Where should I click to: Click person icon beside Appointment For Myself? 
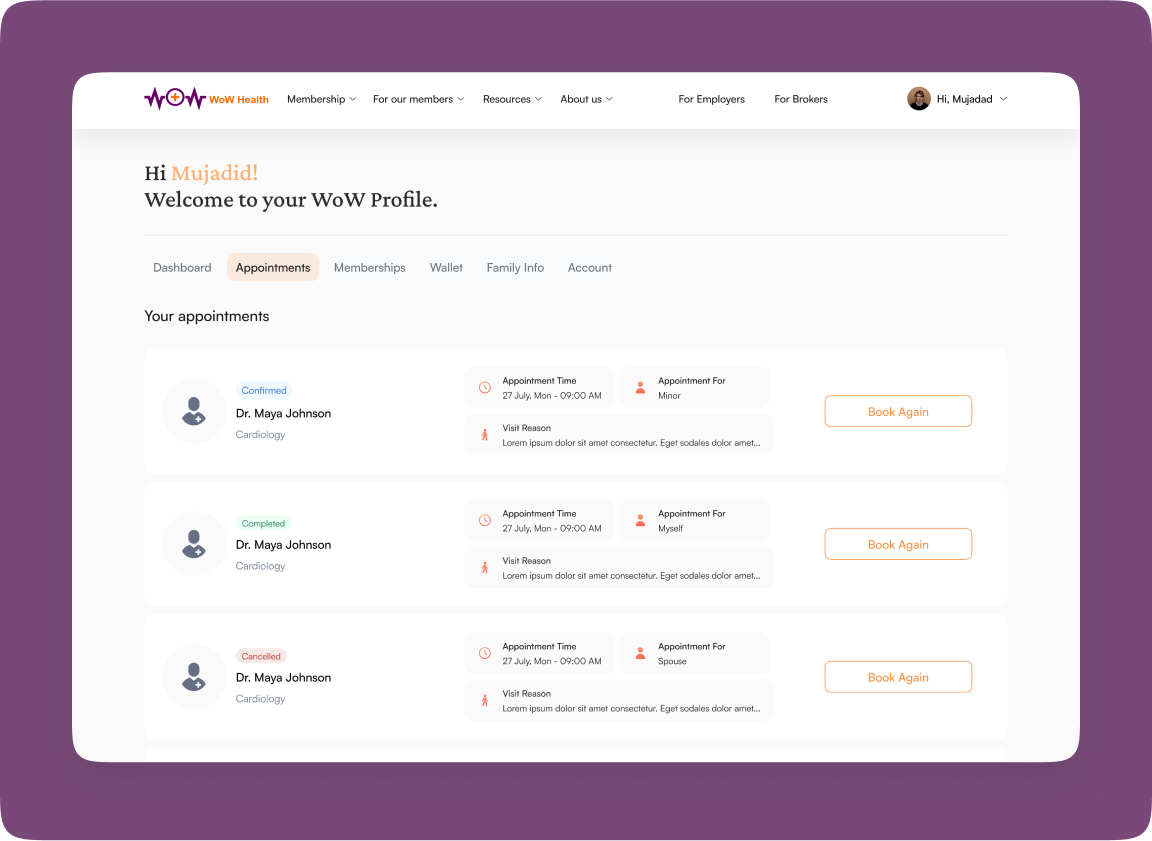(x=641, y=521)
